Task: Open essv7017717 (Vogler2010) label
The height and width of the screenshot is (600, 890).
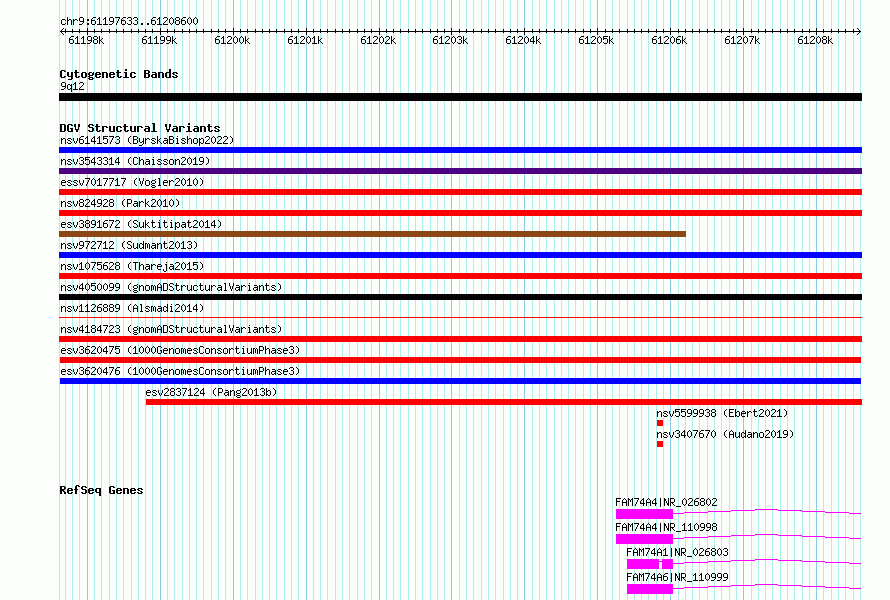Action: pyautogui.click(x=132, y=182)
